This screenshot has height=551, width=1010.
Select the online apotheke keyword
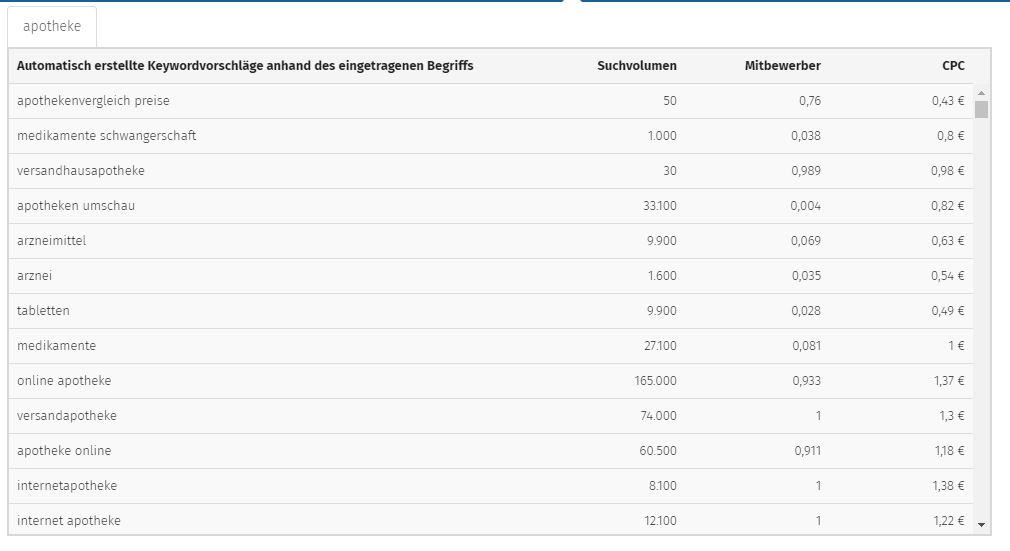pyautogui.click(x=64, y=380)
